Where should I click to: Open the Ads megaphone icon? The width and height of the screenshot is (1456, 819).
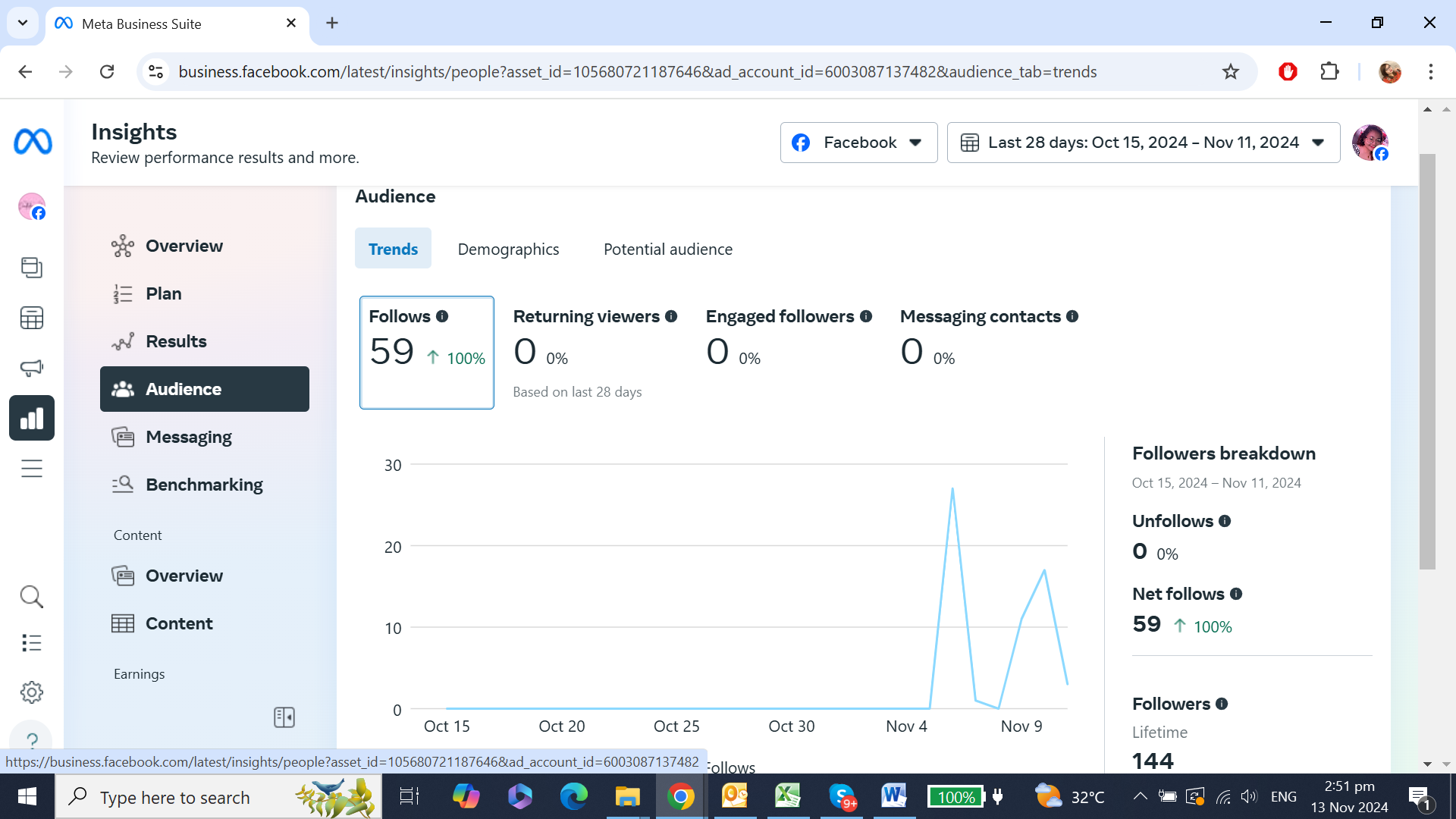[x=32, y=368]
